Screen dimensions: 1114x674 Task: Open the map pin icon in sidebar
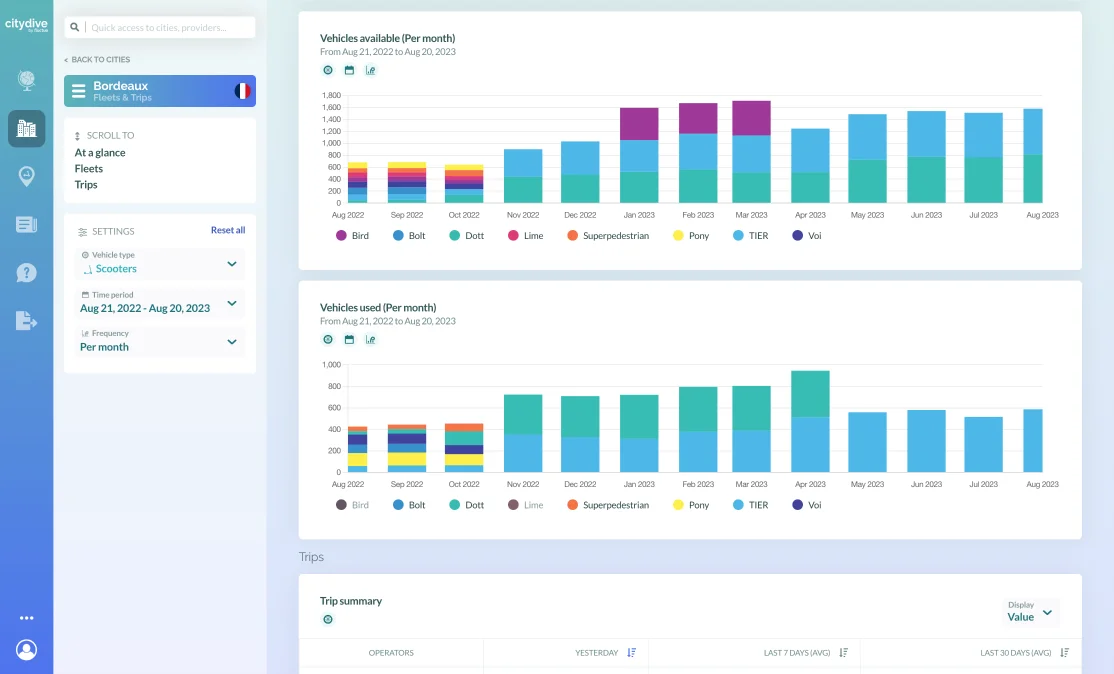point(26,176)
